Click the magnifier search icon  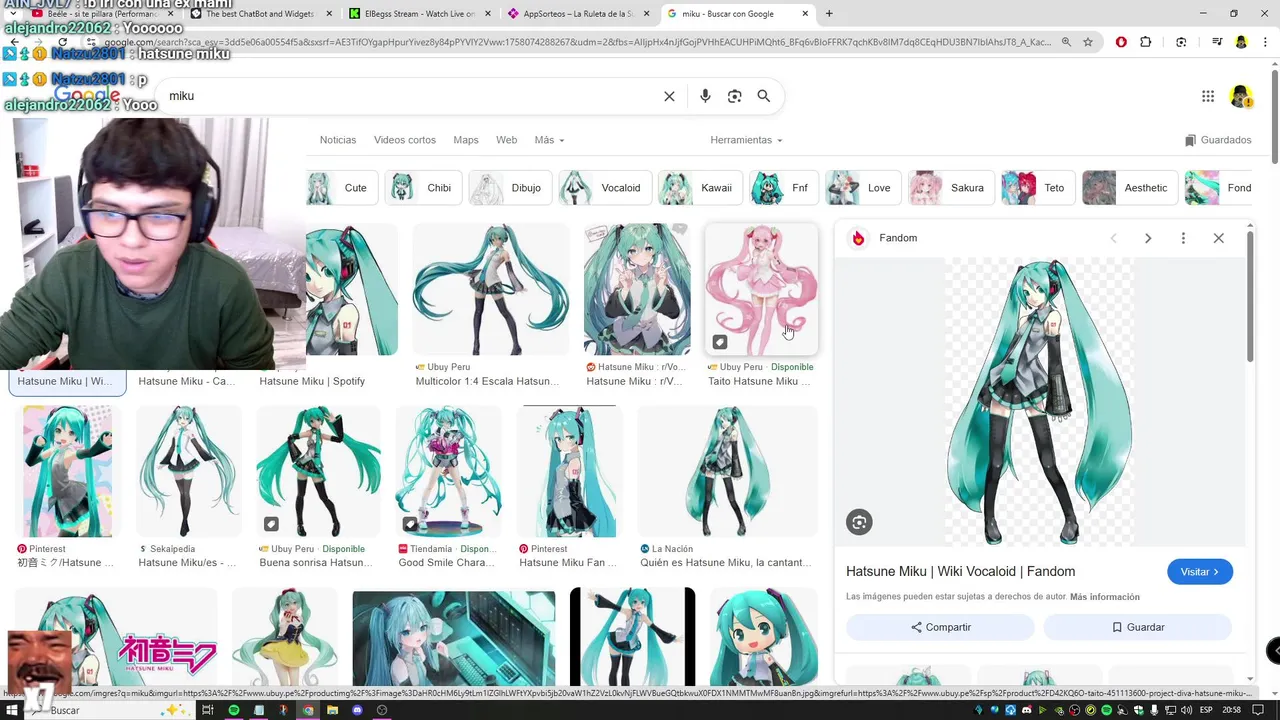point(764,96)
